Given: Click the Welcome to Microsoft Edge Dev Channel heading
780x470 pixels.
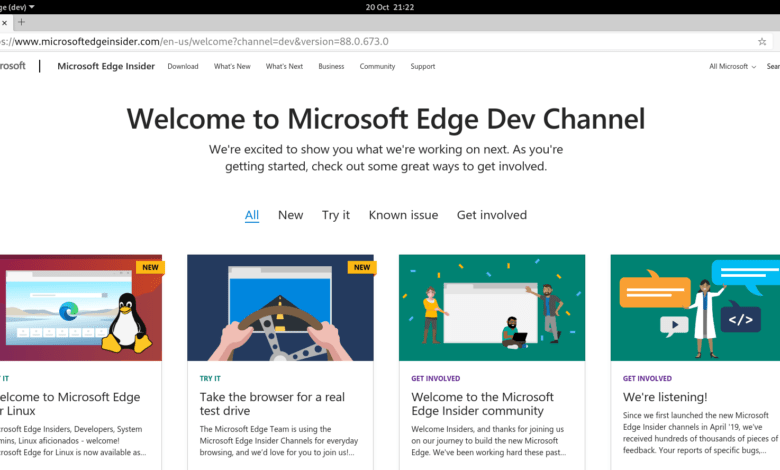Looking at the screenshot, I should (386, 119).
